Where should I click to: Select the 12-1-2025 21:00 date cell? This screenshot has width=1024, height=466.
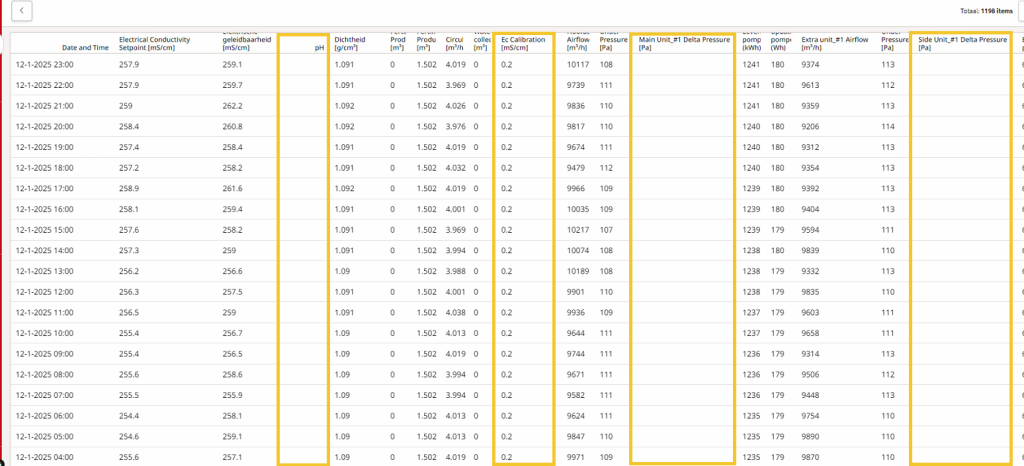click(44, 106)
